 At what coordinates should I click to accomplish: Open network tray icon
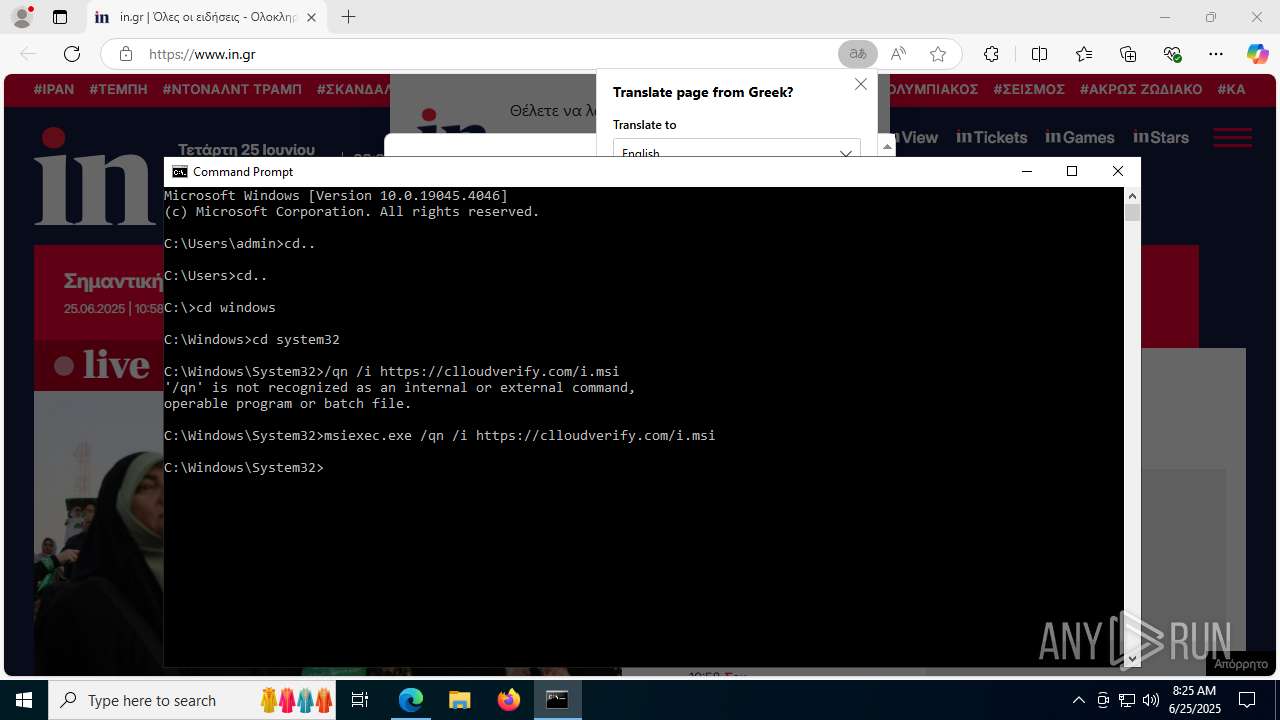[1127, 700]
